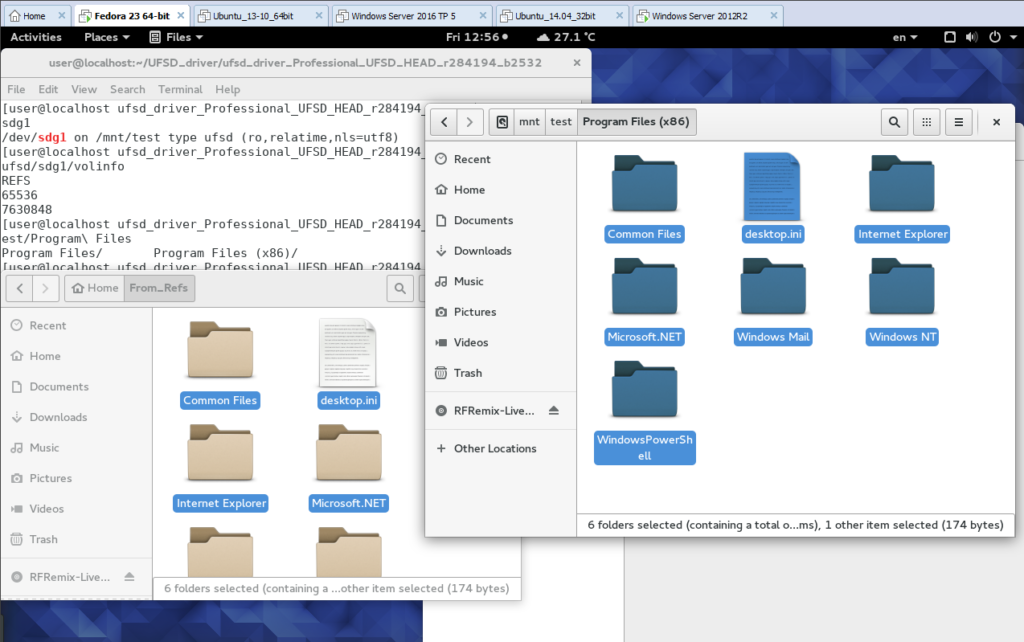Select the Windows NT folder icon
The image size is (1024, 642).
902,288
